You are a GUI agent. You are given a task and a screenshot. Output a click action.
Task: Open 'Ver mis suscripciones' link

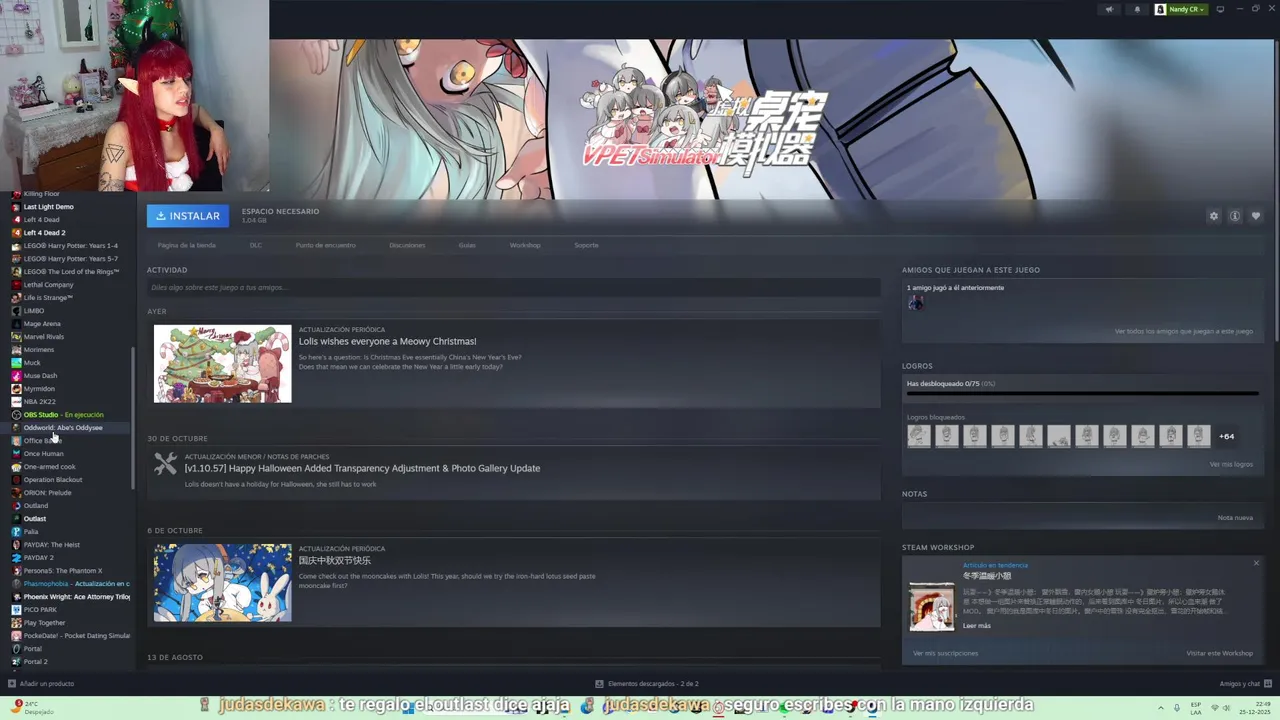[x=945, y=653]
